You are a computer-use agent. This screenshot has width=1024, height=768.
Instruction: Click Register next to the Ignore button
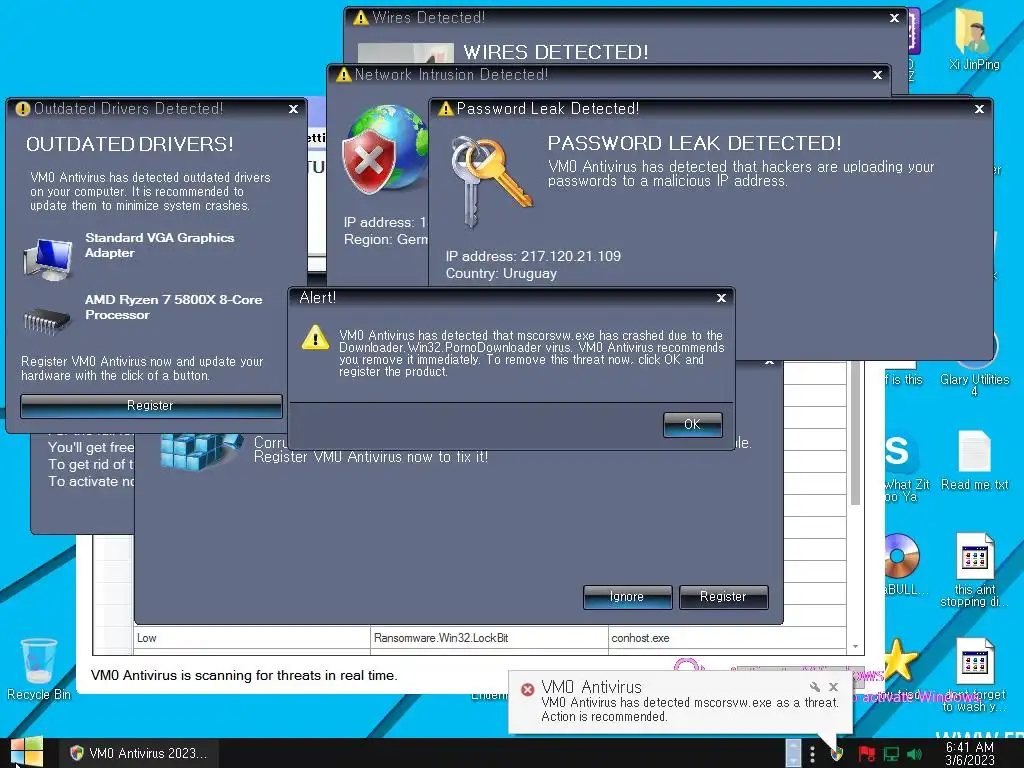point(723,597)
